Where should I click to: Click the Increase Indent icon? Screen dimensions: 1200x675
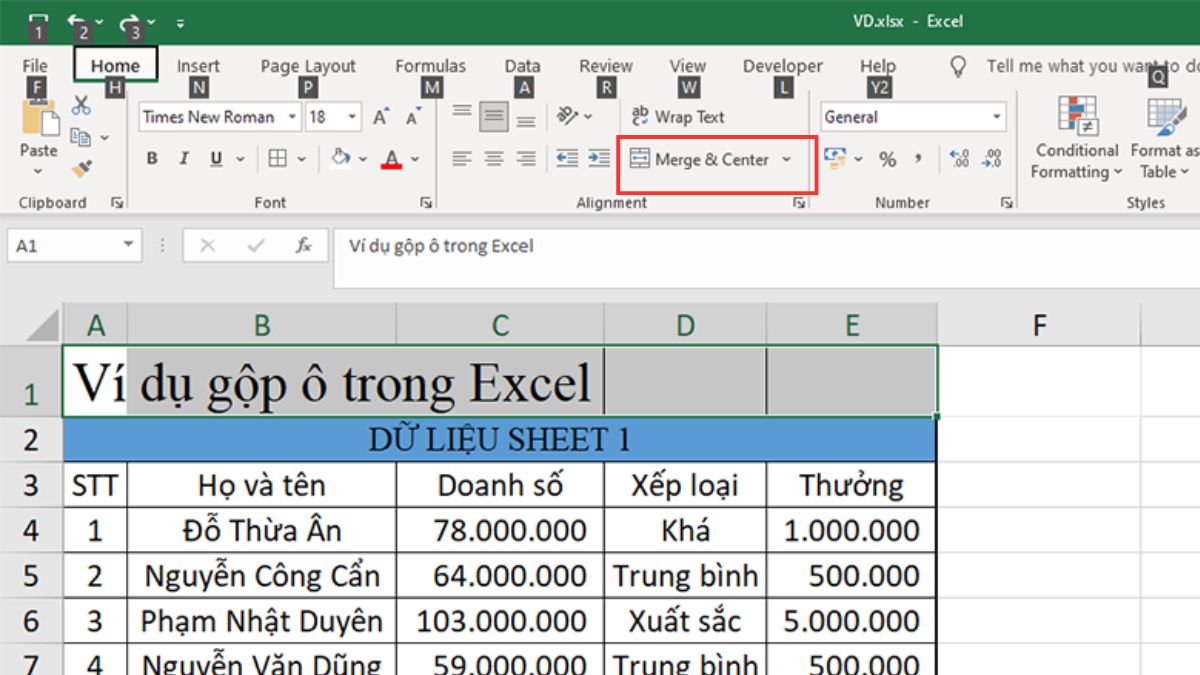tap(599, 158)
